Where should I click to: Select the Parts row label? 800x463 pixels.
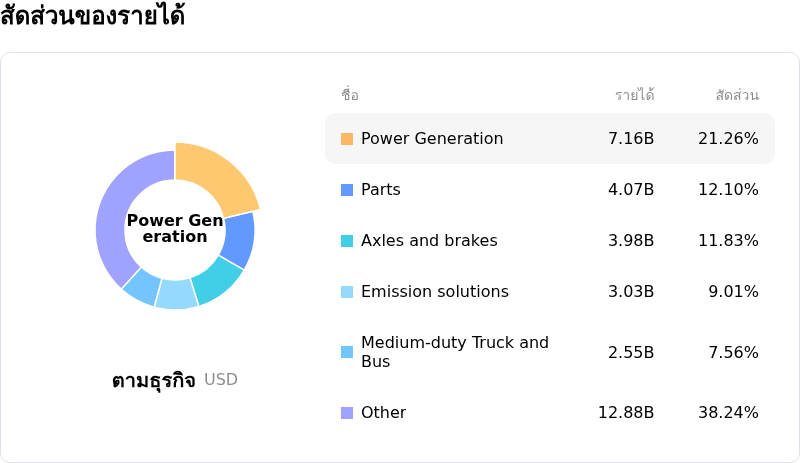(x=380, y=190)
